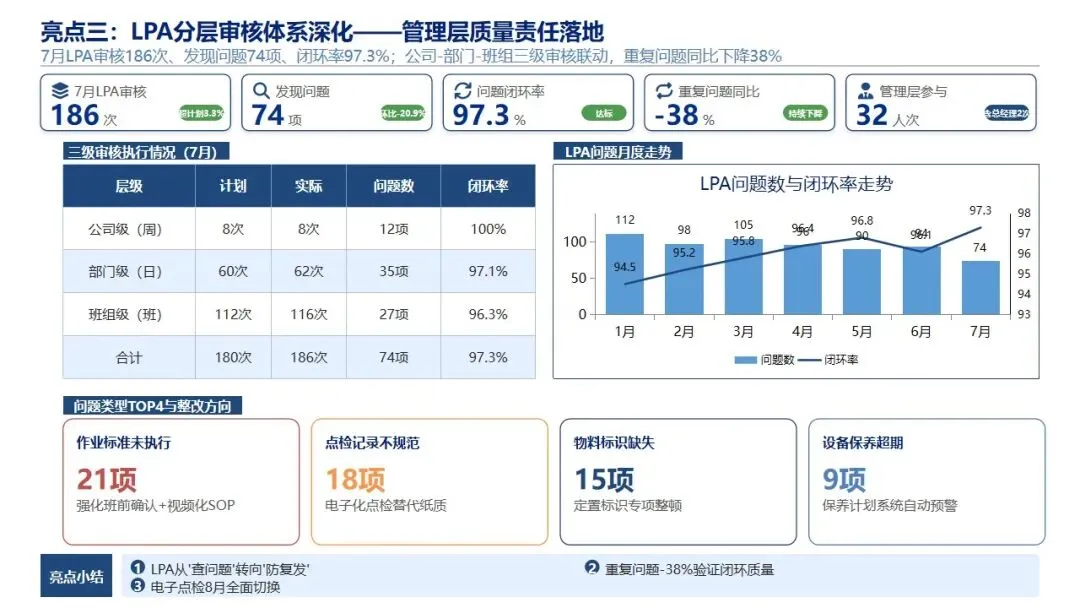Viewport: 1080px width, 608px height.
Task: Select the LPA问题月度走势 section tab
Action: tap(618, 151)
